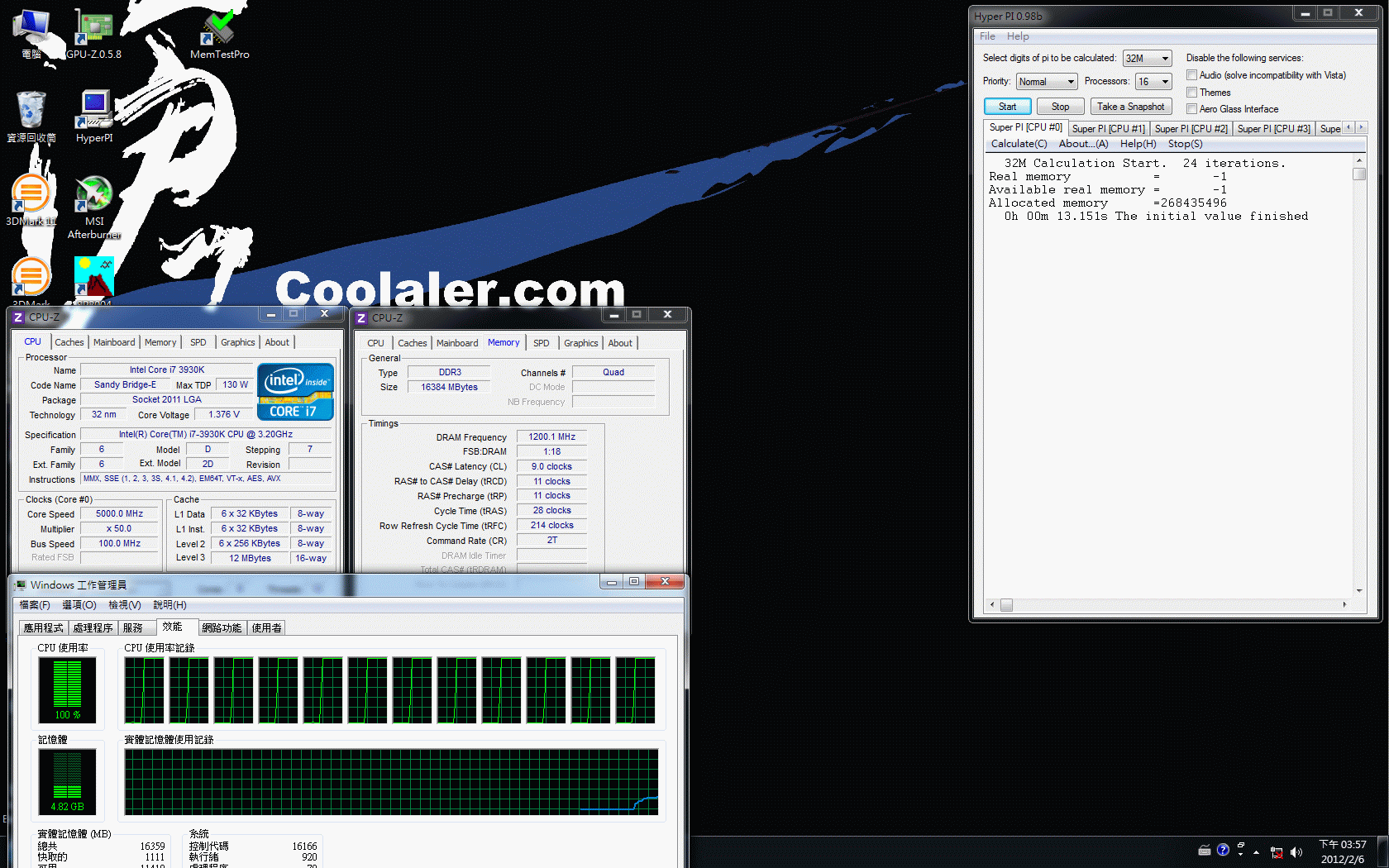1389x868 pixels.
Task: Show hidden tray icons arrow
Action: click(1256, 851)
